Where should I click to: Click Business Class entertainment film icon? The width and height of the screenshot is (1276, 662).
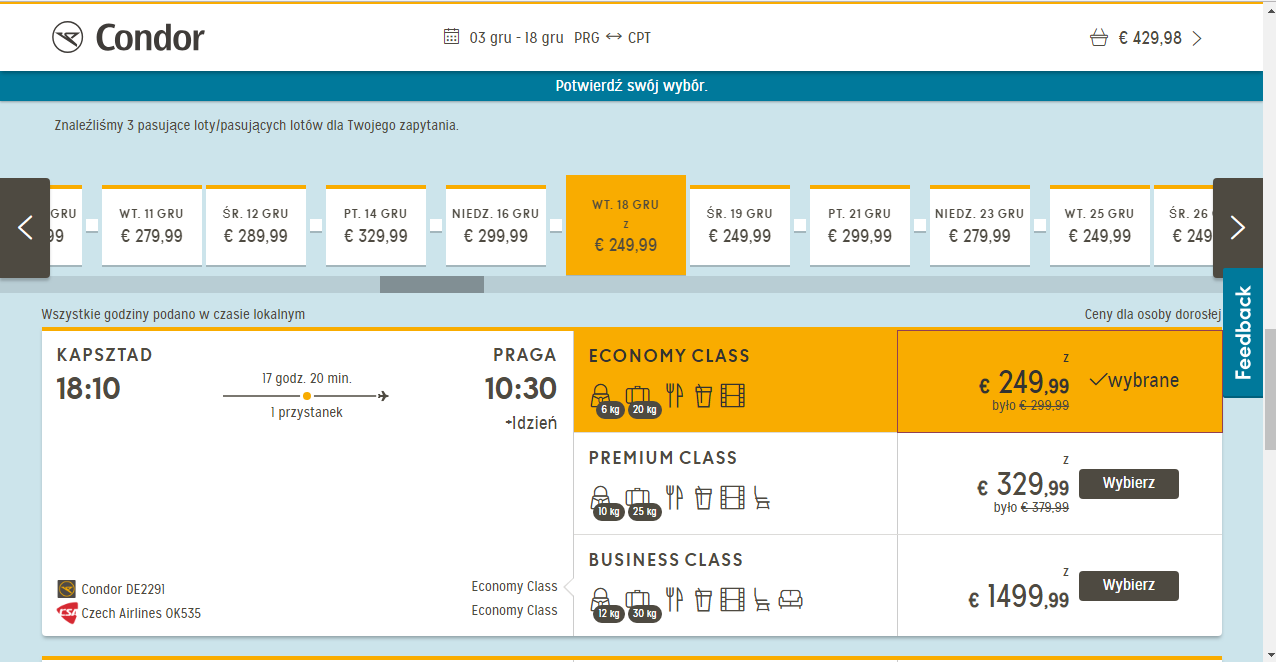point(733,599)
